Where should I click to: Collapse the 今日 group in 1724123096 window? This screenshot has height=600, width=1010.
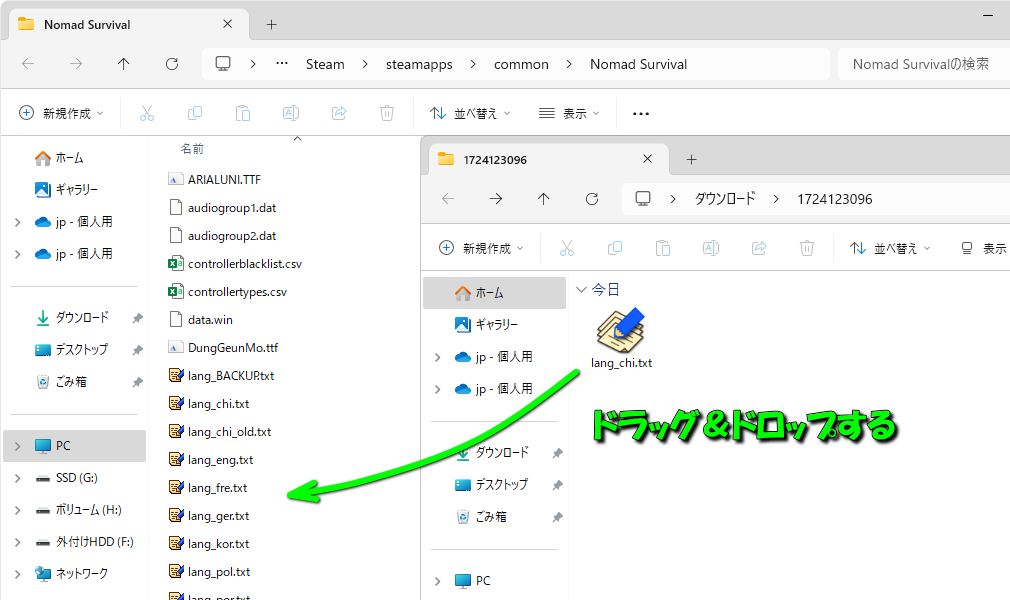click(x=581, y=290)
